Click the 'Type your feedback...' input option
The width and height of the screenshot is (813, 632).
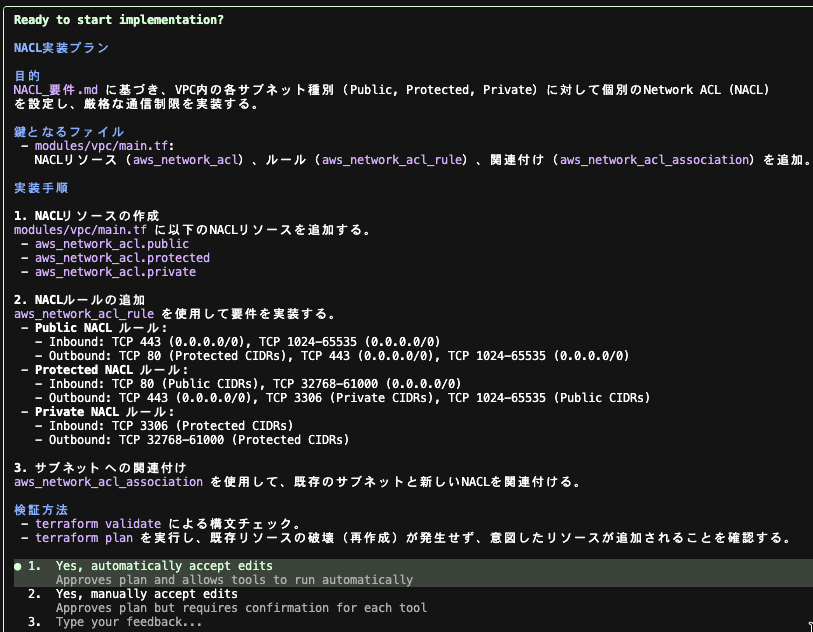click(128, 622)
